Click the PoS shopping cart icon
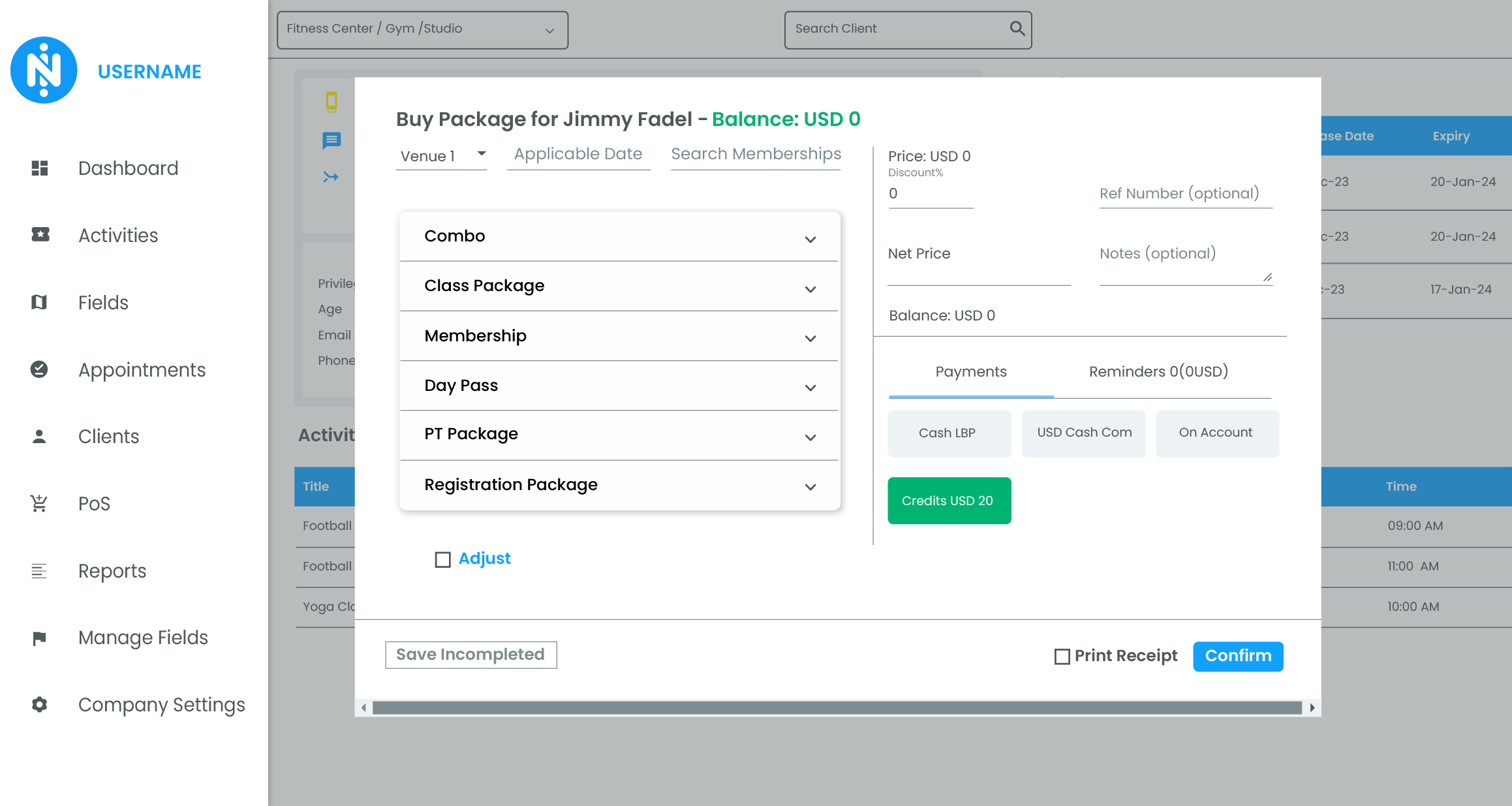Screen dimensions: 1512x806 coord(39,503)
